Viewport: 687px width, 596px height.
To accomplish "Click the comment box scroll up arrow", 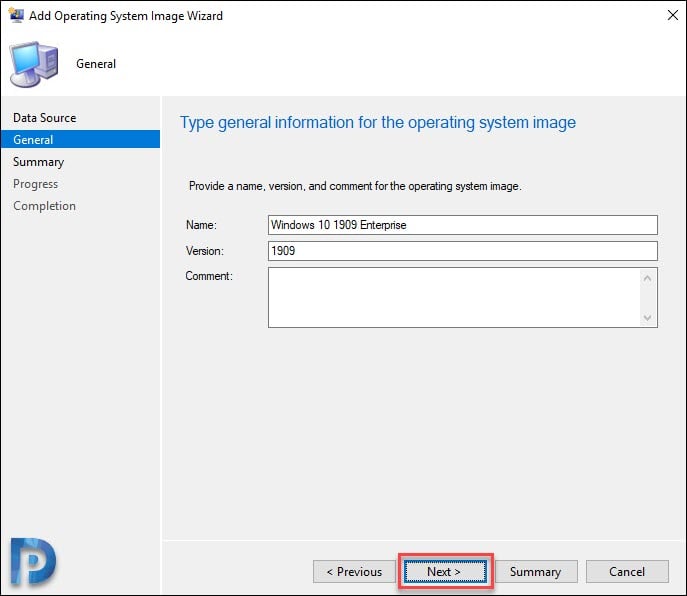I will coord(648,278).
